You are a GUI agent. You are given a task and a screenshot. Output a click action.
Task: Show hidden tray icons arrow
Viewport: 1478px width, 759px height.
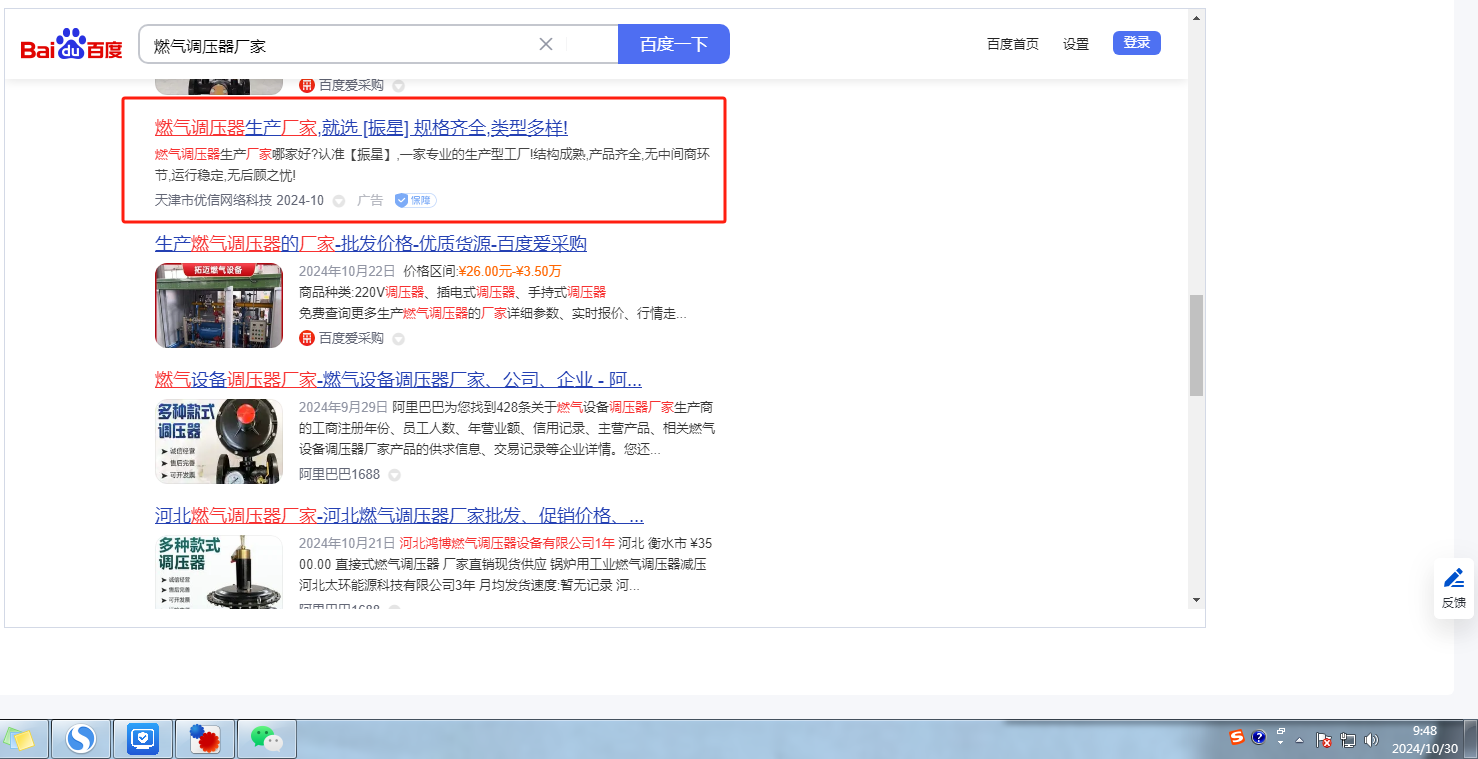pos(1300,740)
